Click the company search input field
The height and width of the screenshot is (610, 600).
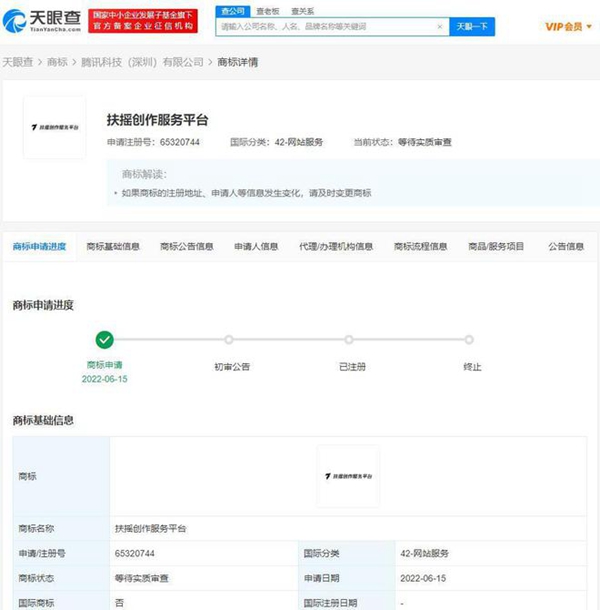pos(330,26)
